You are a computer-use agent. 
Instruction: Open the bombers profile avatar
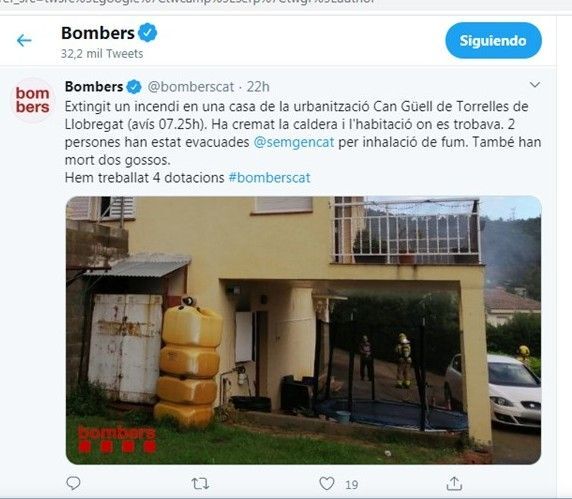pyautogui.click(x=32, y=100)
